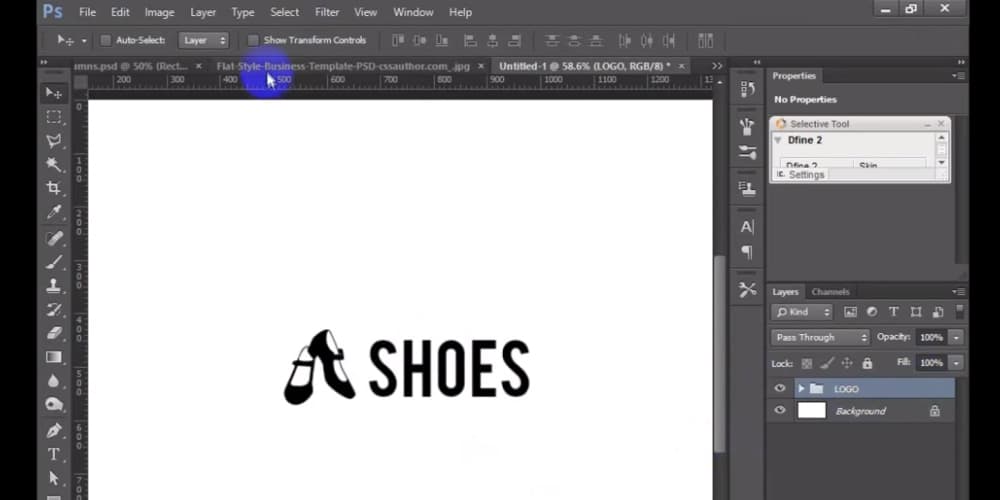Hide the Background layer

tap(780, 411)
